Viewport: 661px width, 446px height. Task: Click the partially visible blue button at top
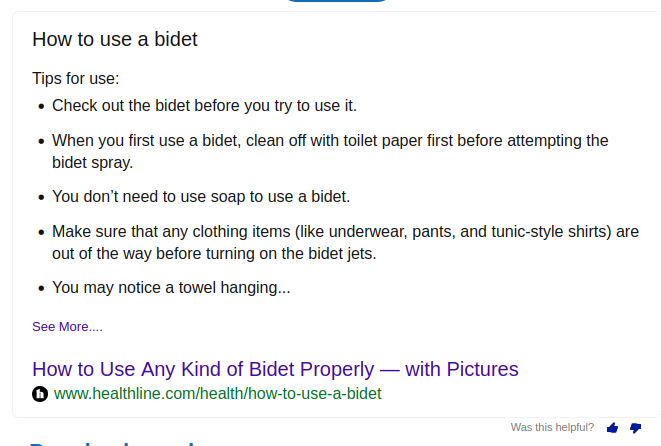coord(336,1)
